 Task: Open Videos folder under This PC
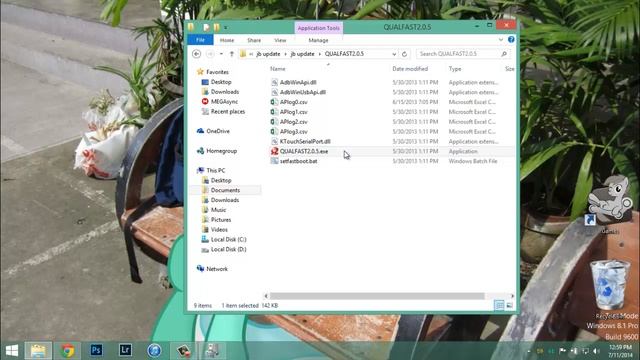tap(219, 229)
